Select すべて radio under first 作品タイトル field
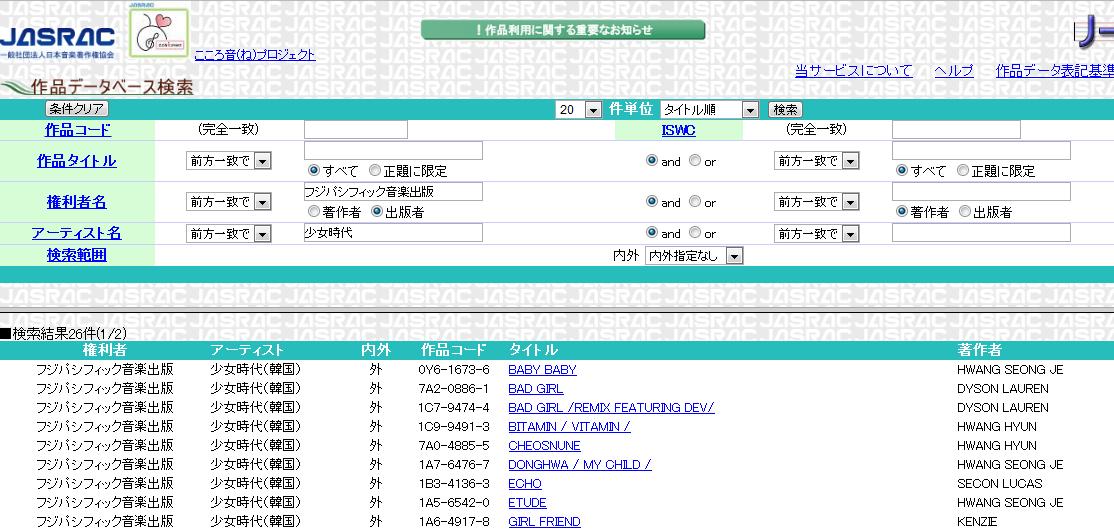The image size is (1114, 531). coord(313,171)
